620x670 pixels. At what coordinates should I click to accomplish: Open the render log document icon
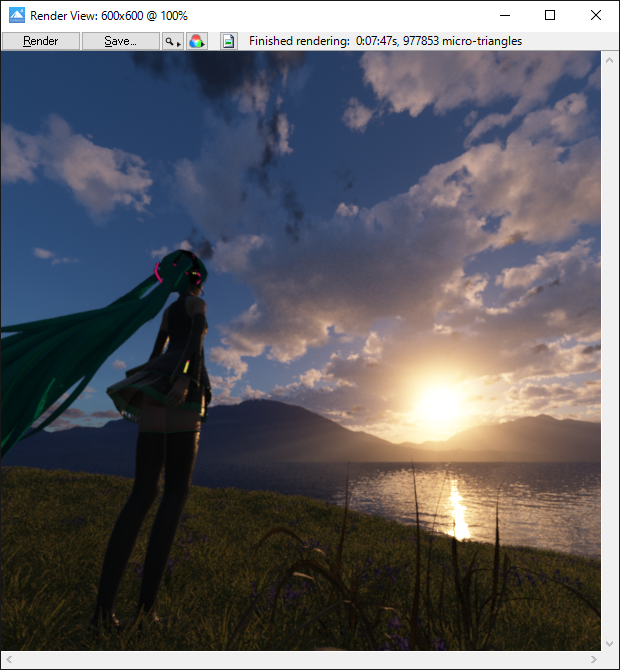coord(229,41)
